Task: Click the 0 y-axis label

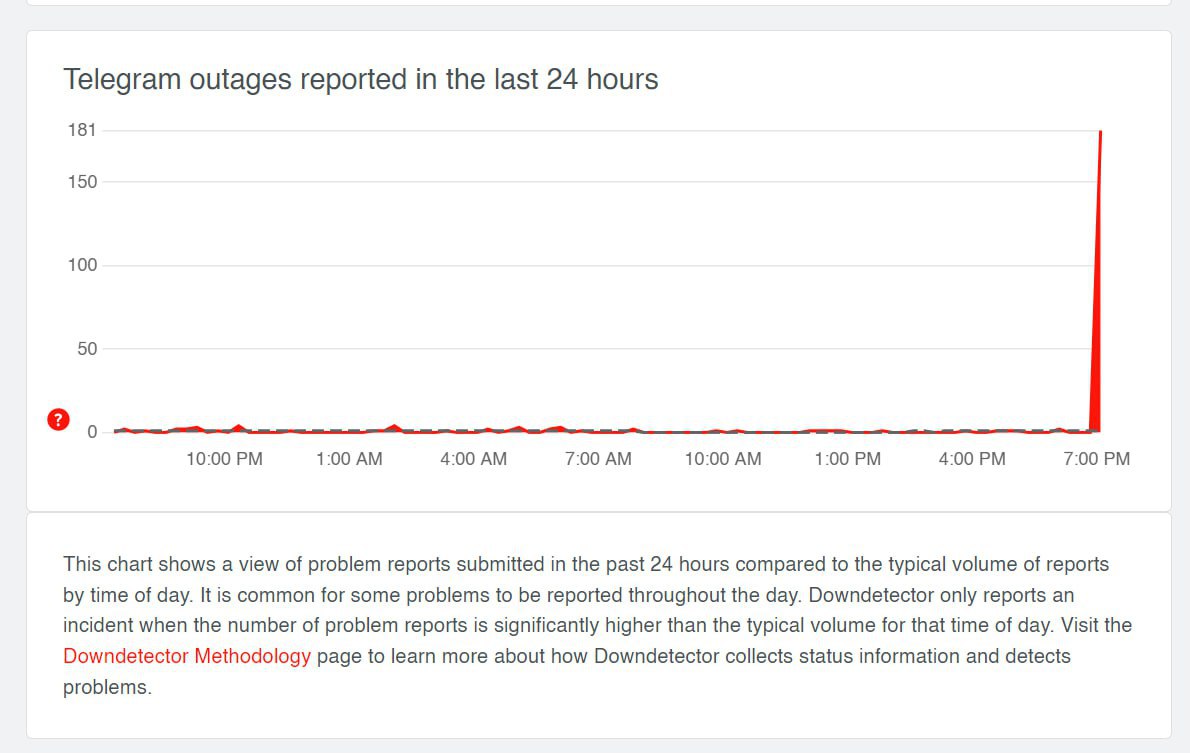Action: click(x=92, y=432)
